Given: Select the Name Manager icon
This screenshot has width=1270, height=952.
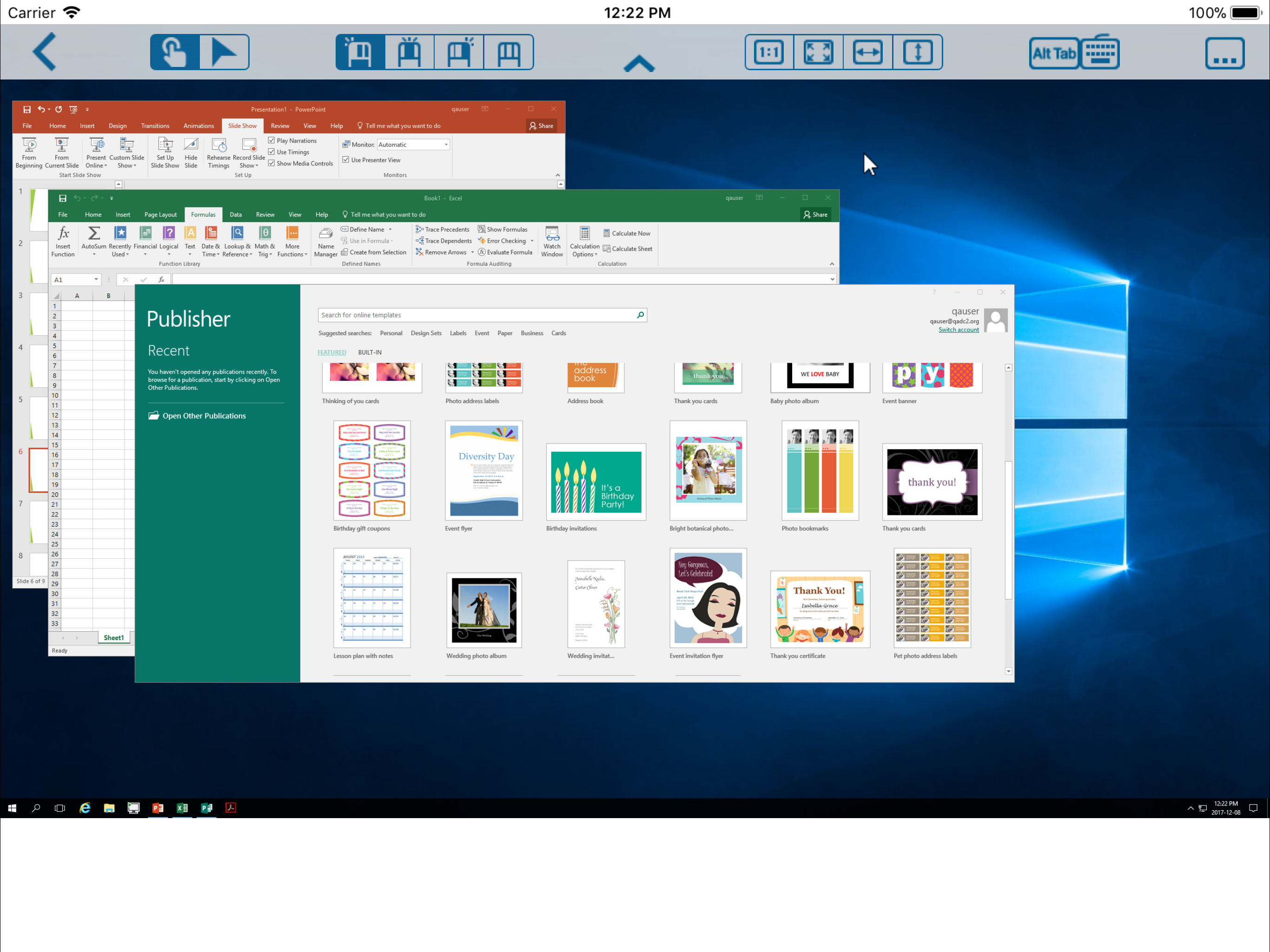Looking at the screenshot, I should [325, 233].
